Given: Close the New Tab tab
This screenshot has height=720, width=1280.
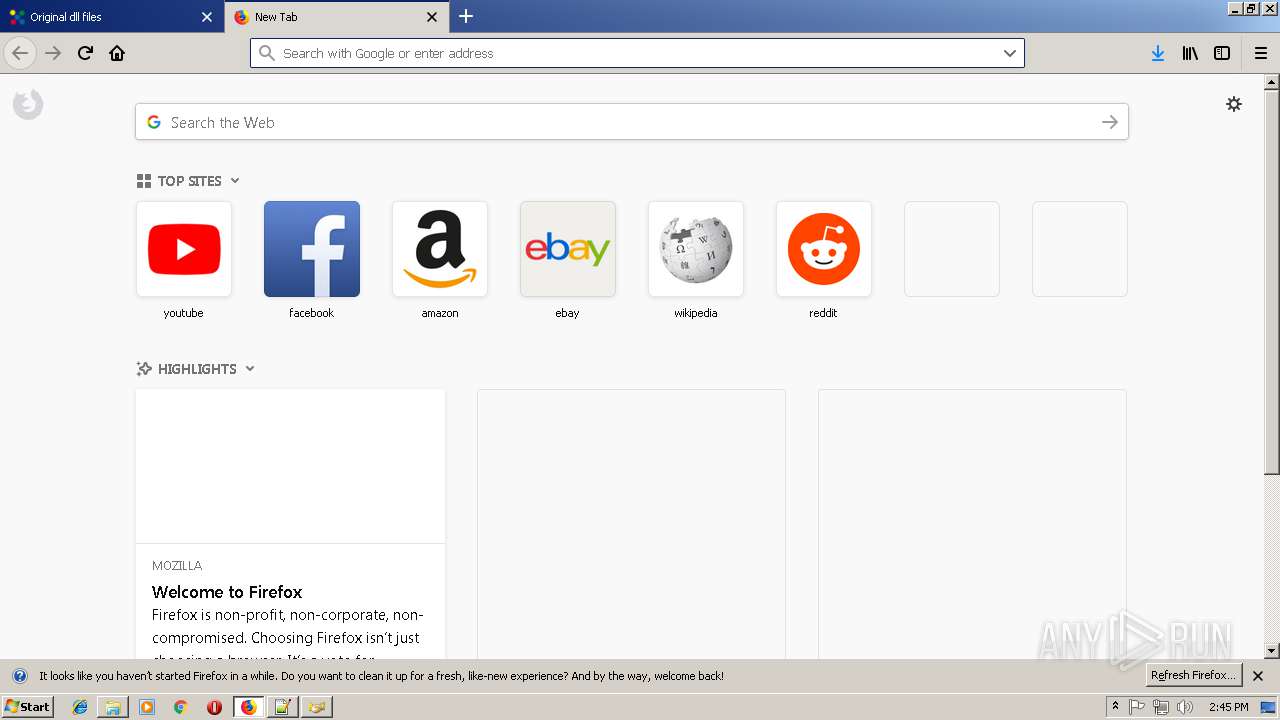Looking at the screenshot, I should (x=432, y=17).
